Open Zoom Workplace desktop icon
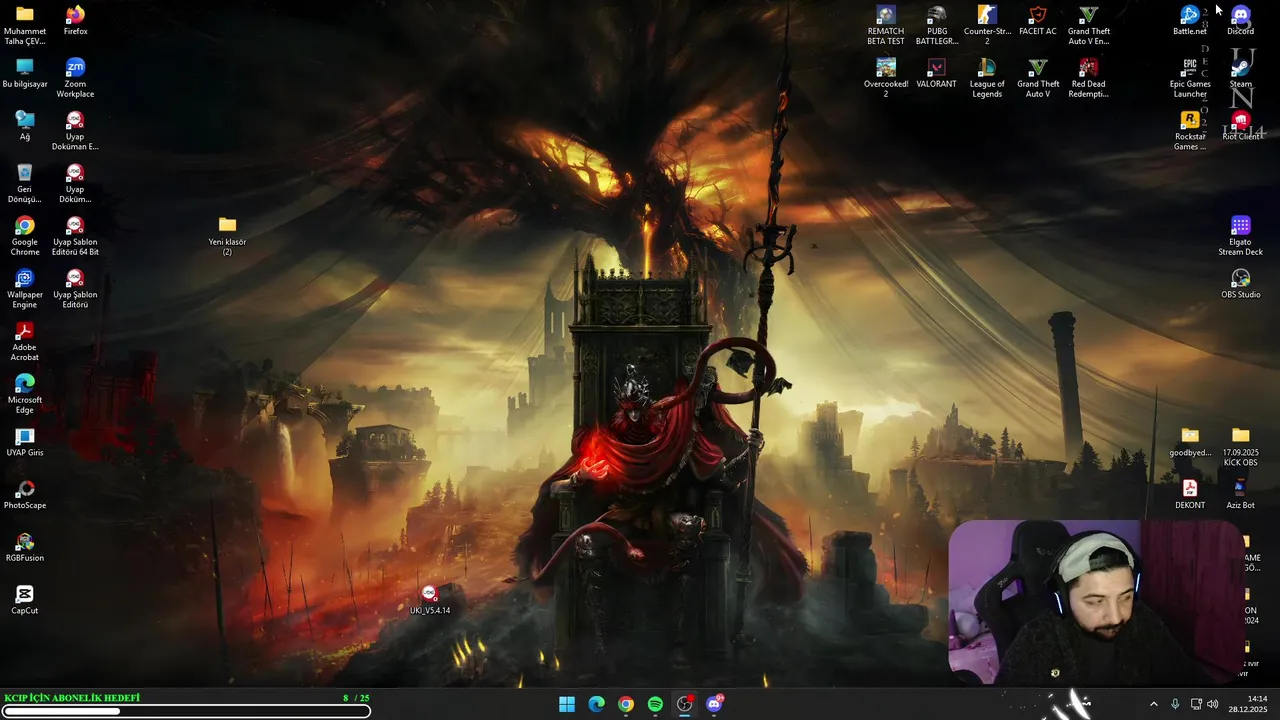This screenshot has height=720, width=1280. tap(75, 78)
